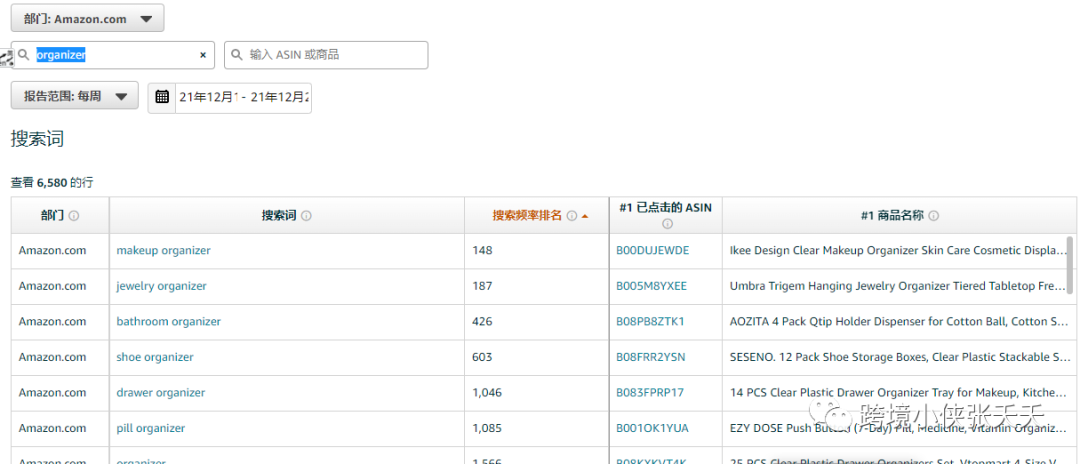
Task: Click the magnifier icon in the organizer search box
Action: click(x=24, y=54)
